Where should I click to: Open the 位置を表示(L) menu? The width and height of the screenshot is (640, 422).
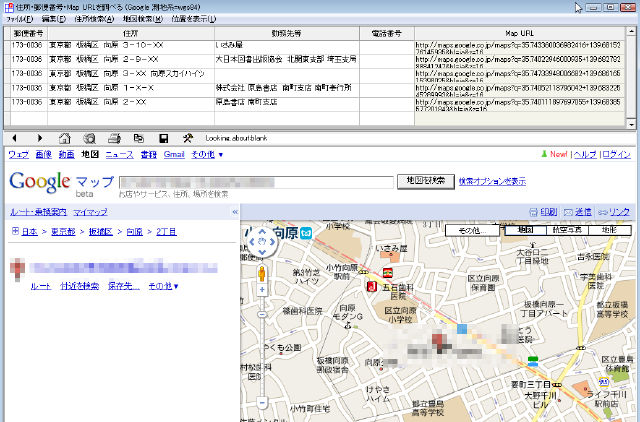click(194, 19)
